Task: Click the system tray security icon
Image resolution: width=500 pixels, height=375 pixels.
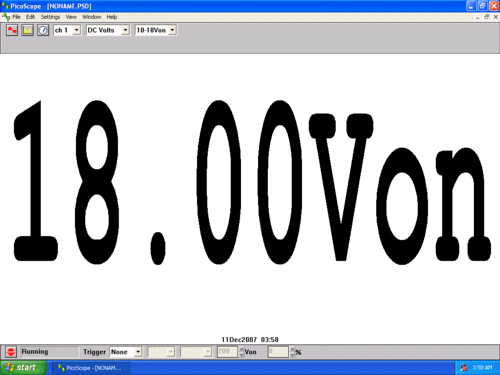Action: point(464,368)
